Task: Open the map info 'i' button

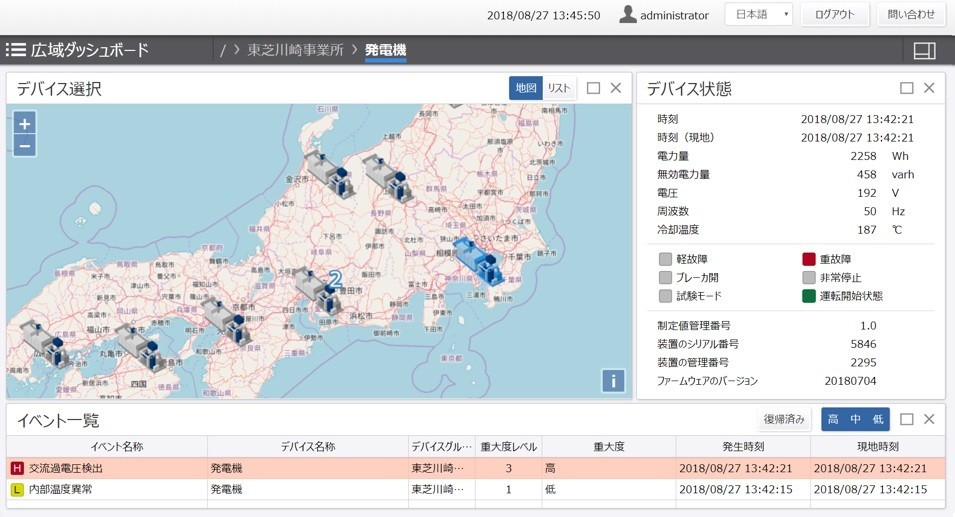Action: [x=613, y=381]
